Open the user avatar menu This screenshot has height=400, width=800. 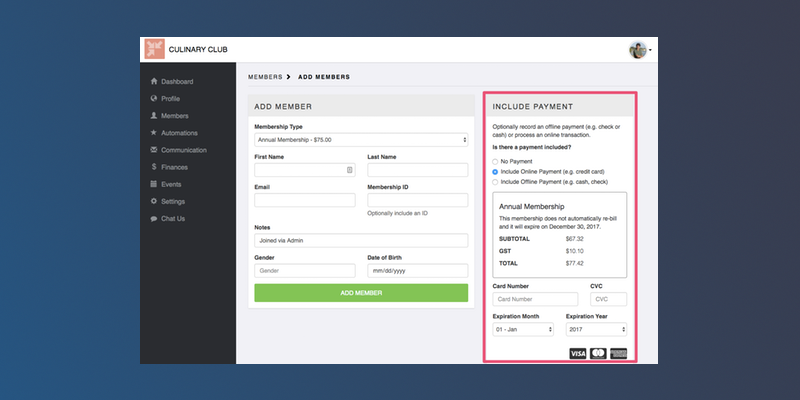(x=640, y=50)
